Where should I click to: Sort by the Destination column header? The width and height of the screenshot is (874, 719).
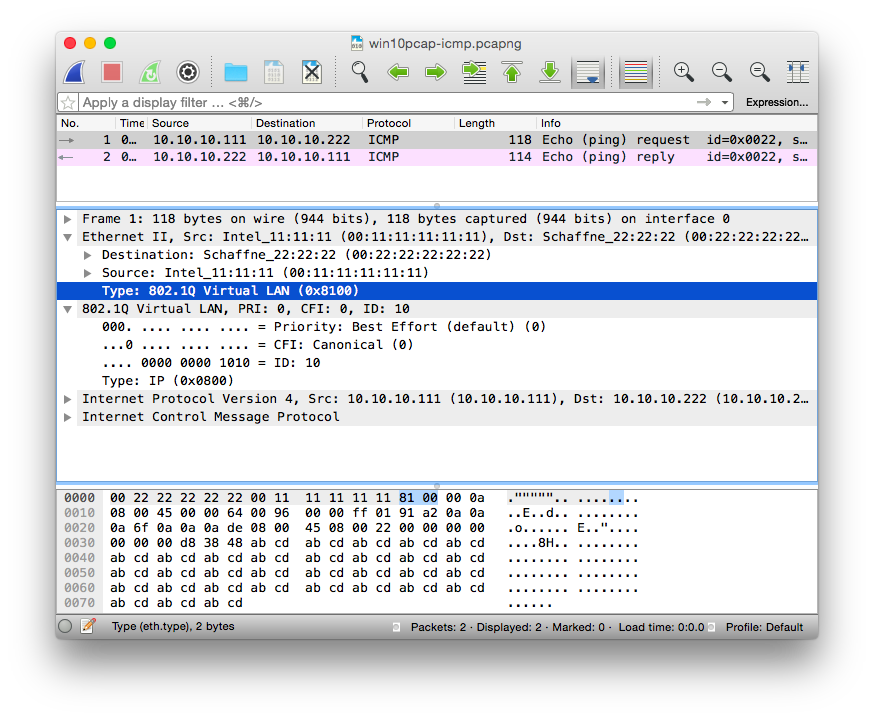point(307,123)
